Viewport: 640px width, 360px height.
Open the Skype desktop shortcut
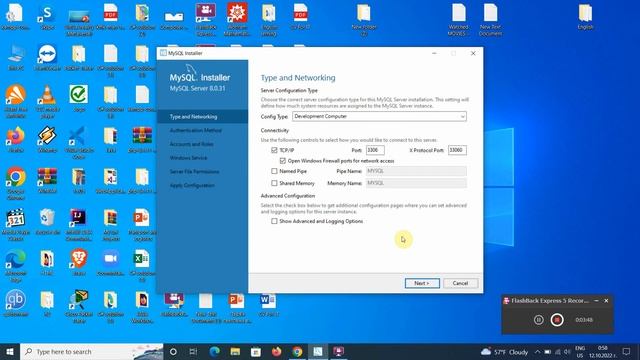pyautogui.click(x=47, y=17)
